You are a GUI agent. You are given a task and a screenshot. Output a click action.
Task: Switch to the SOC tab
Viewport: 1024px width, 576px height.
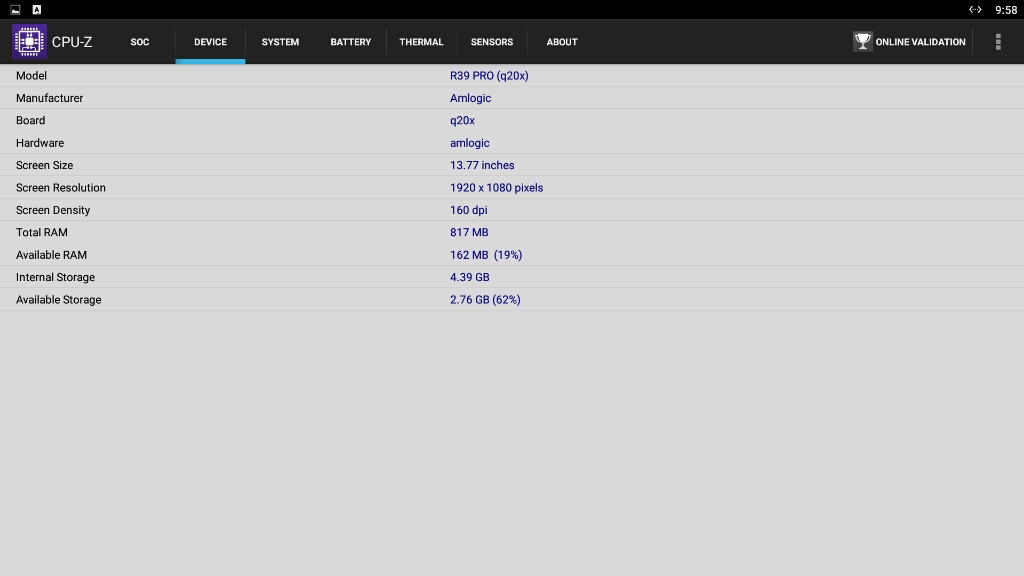(x=140, y=42)
